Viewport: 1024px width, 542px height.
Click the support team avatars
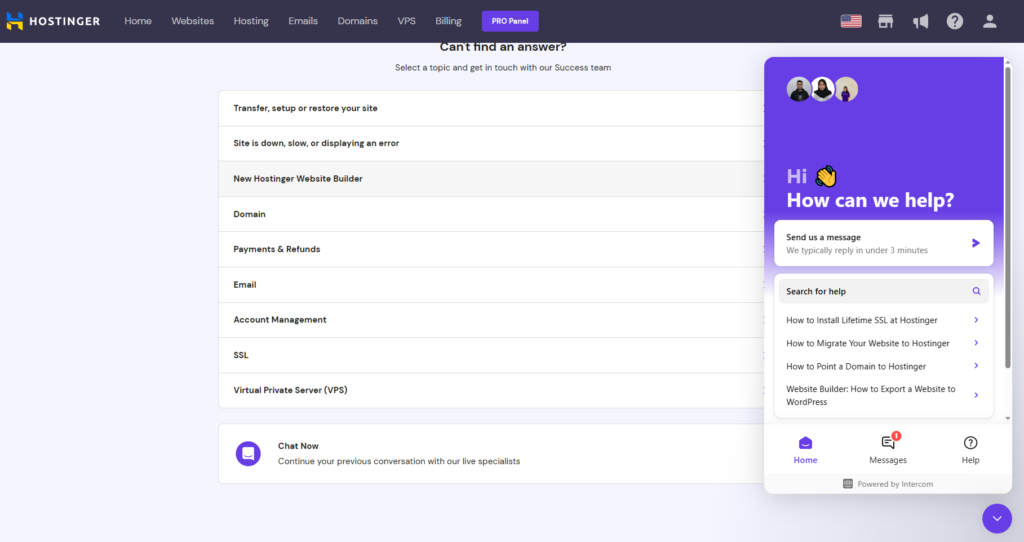tap(822, 89)
